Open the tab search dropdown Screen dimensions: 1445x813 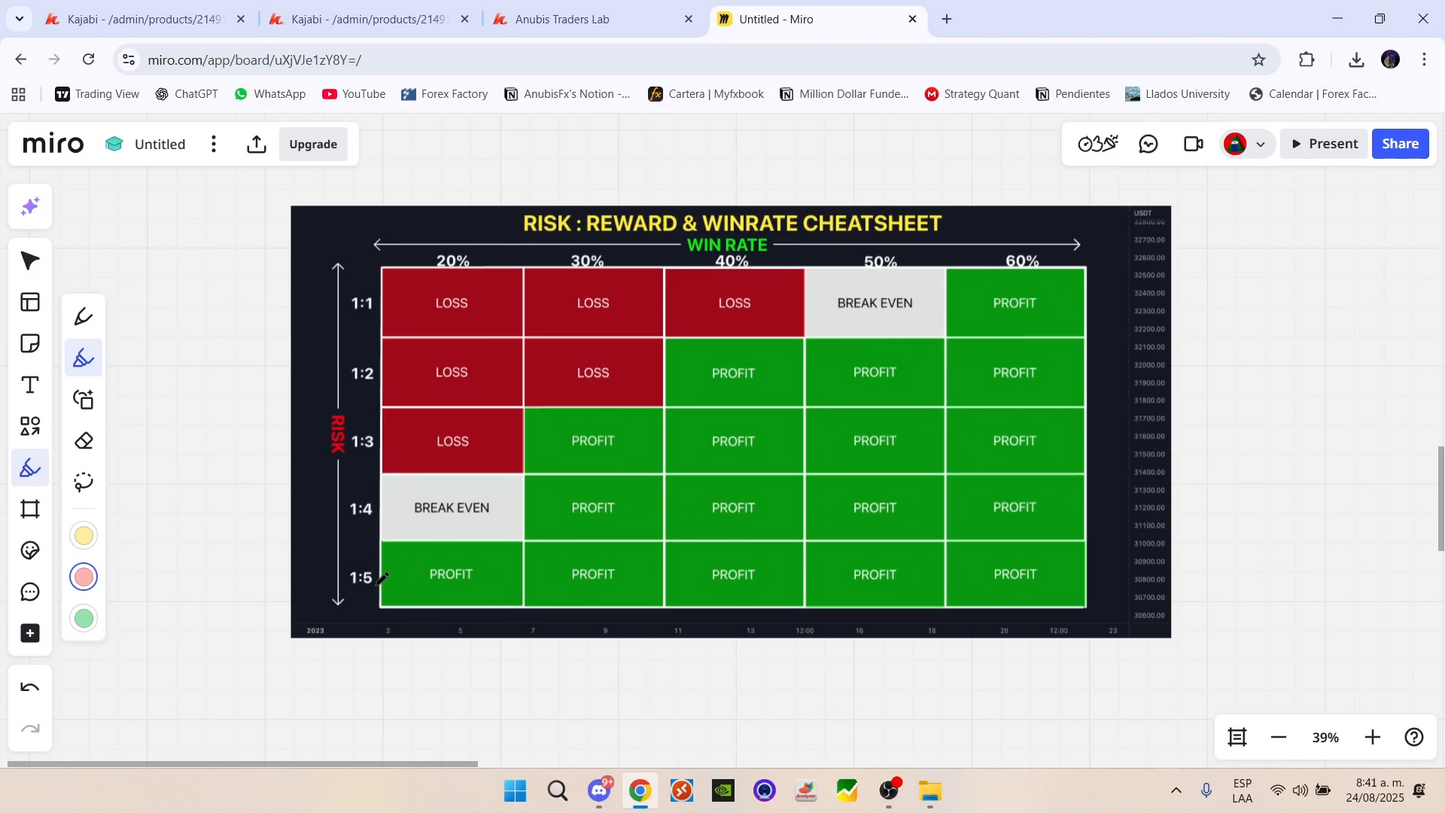[x=19, y=19]
